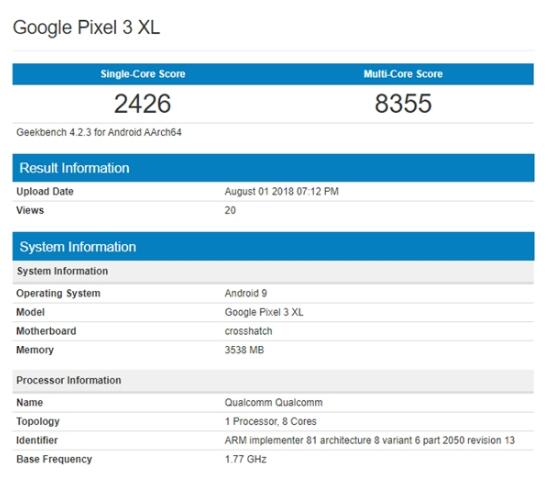
Task: Click the Qualcomm Qualcomm processor name
Action: point(274,403)
